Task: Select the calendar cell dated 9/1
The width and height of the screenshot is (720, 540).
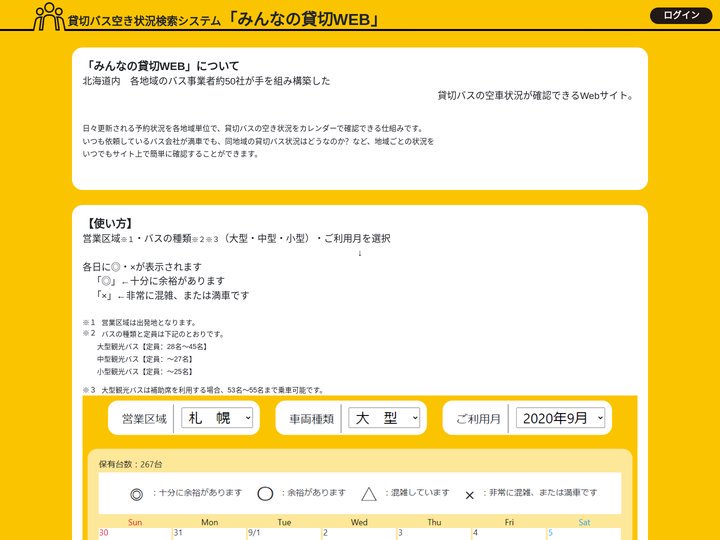Action: [x=284, y=534]
